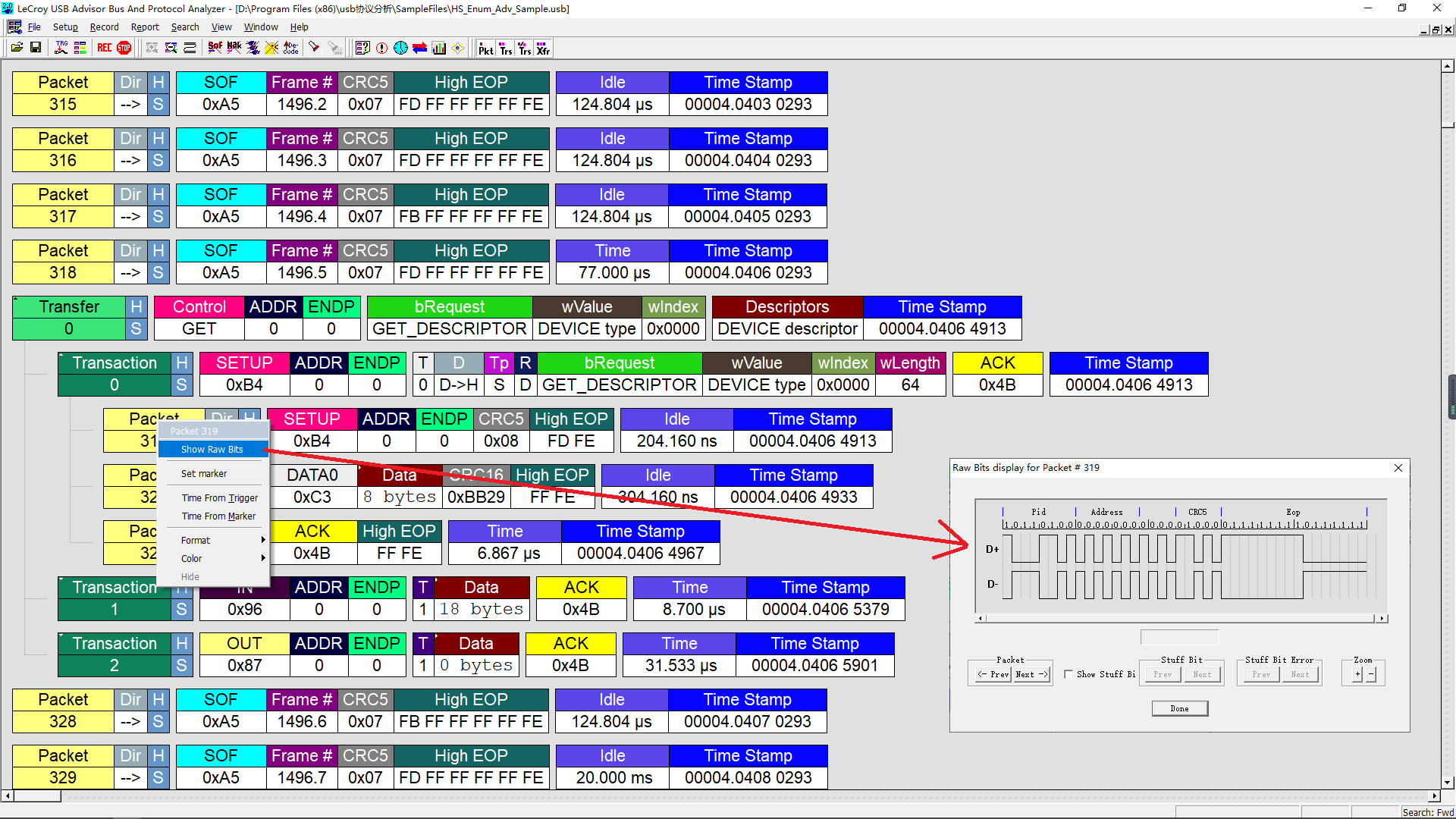The height and width of the screenshot is (819, 1456).
Task: Zoom in waveform with plus button
Action: (1357, 674)
